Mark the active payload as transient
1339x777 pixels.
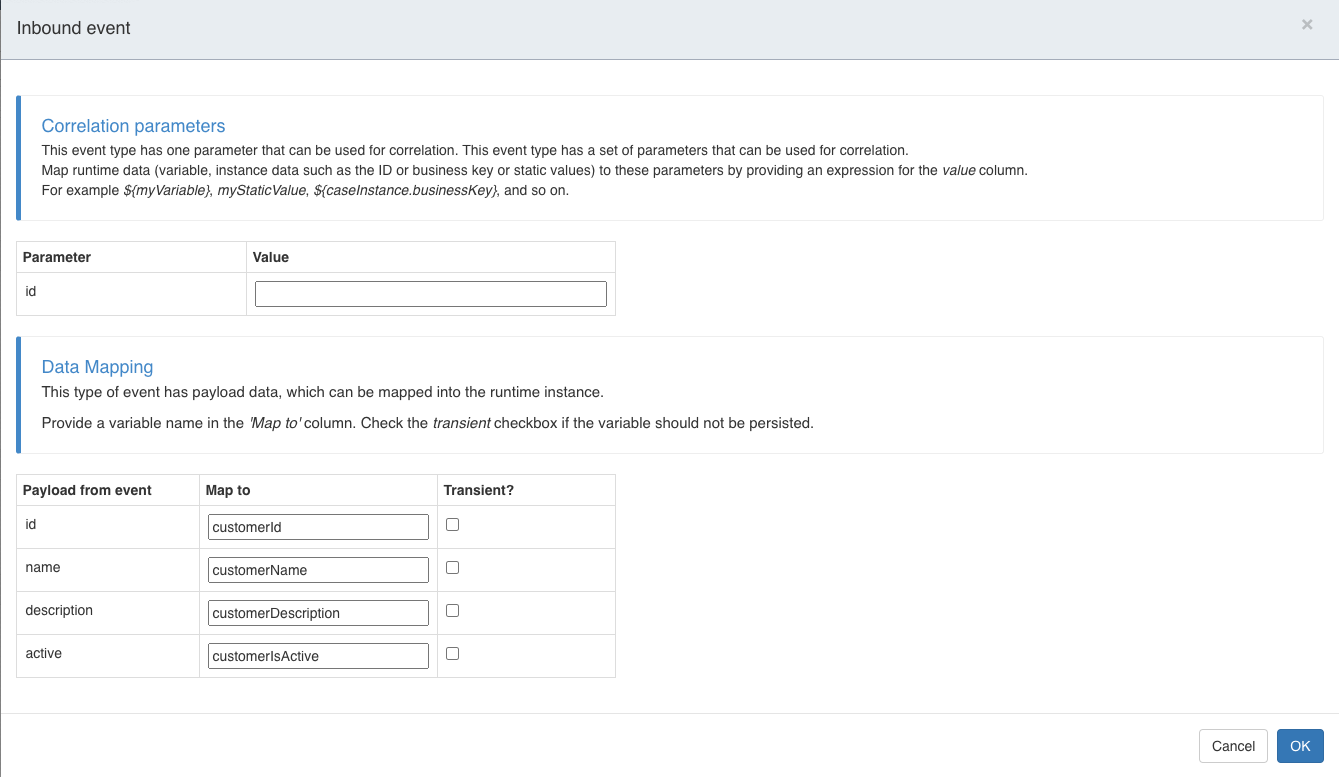[x=452, y=654]
